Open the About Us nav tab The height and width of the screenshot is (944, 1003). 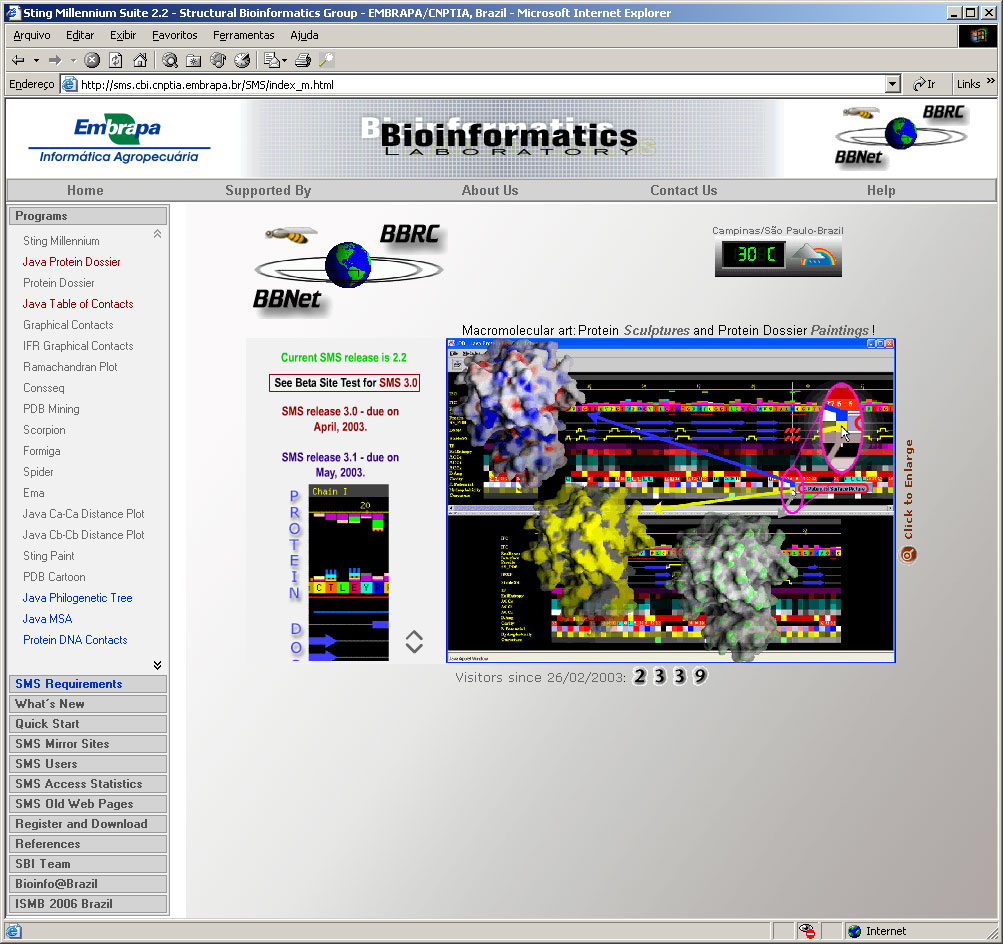490,191
